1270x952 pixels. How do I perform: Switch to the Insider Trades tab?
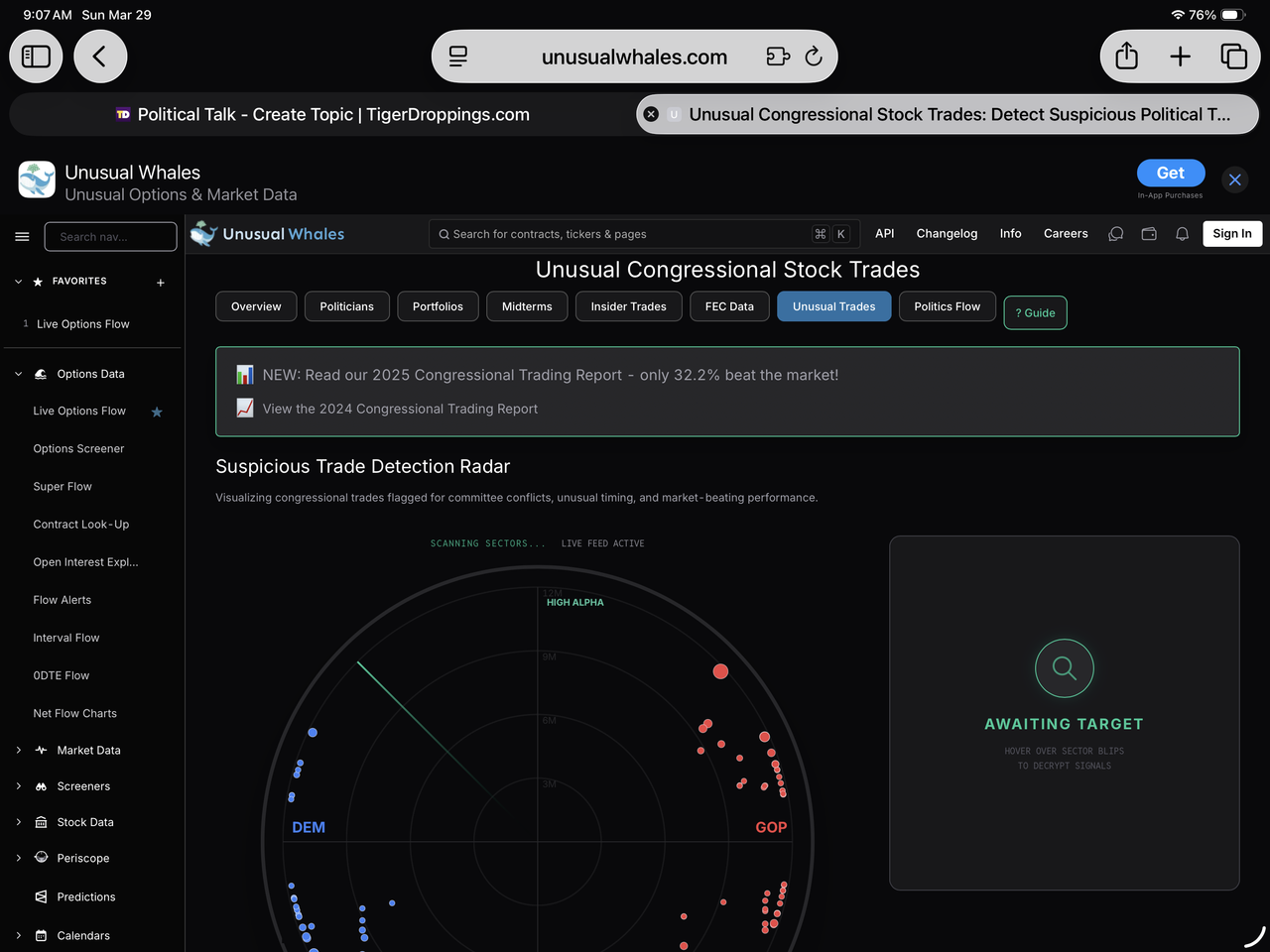629,306
